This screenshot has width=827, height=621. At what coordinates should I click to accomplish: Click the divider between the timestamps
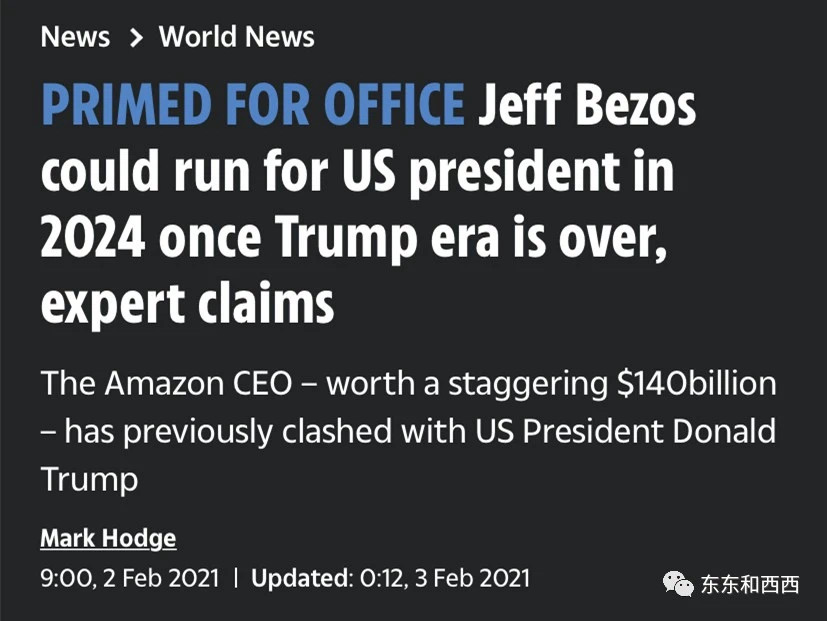click(235, 578)
